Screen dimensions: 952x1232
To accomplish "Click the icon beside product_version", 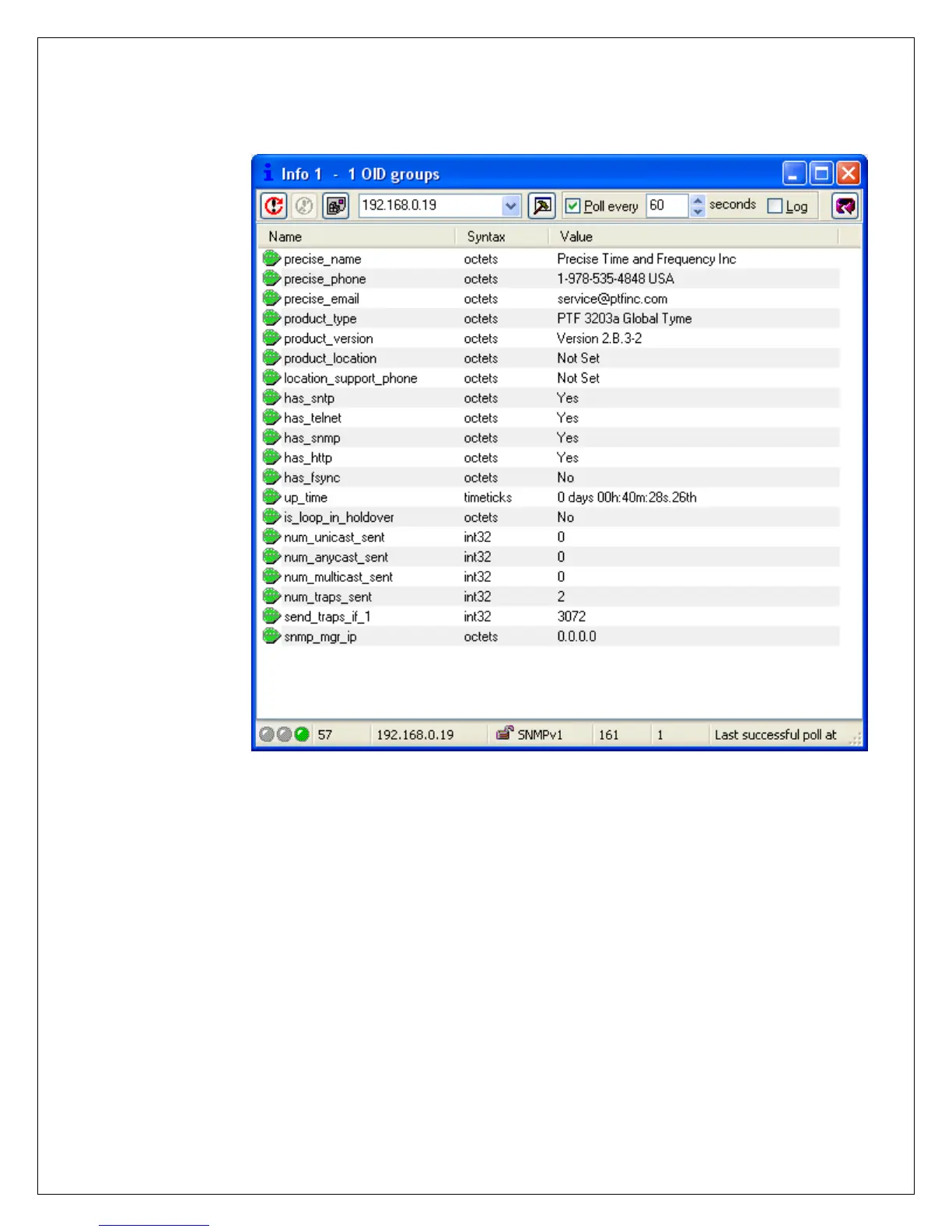I will [x=271, y=338].
